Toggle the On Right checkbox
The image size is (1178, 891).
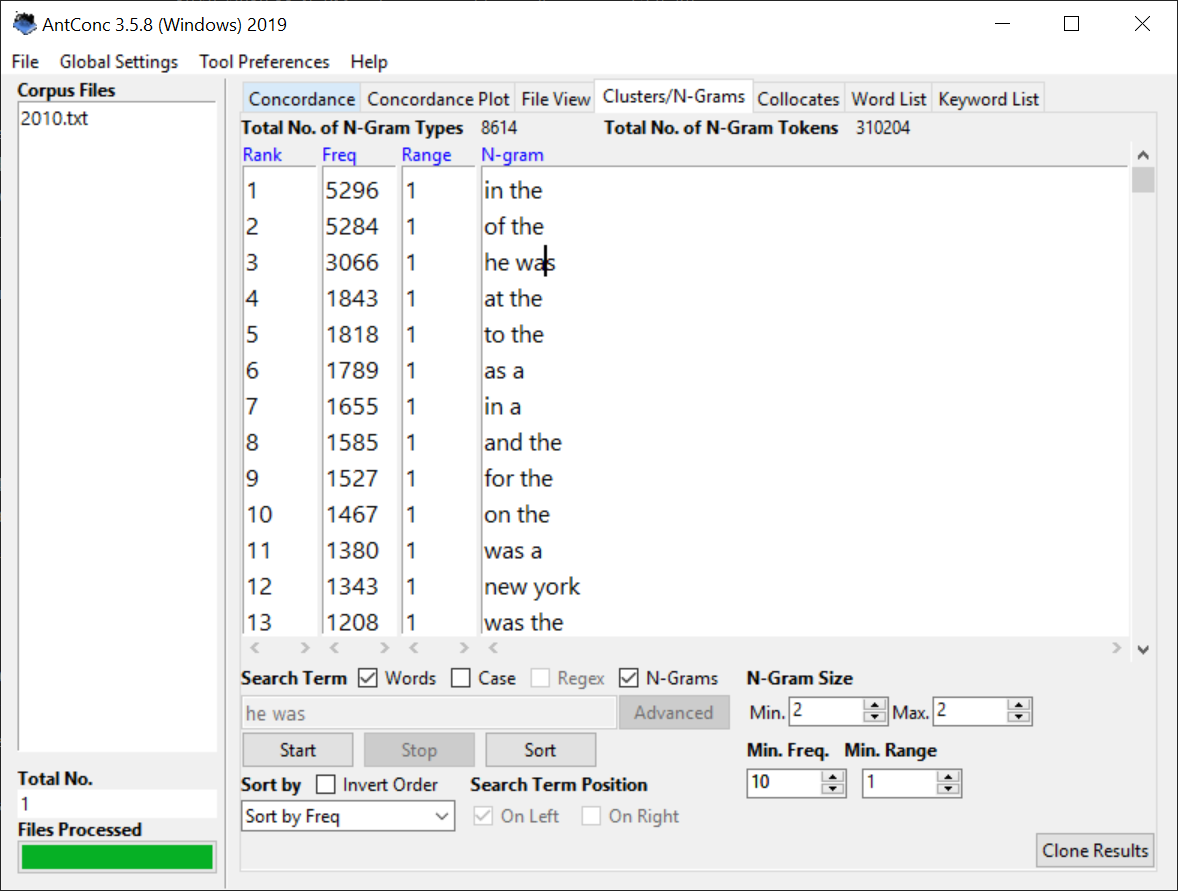[x=591, y=816]
